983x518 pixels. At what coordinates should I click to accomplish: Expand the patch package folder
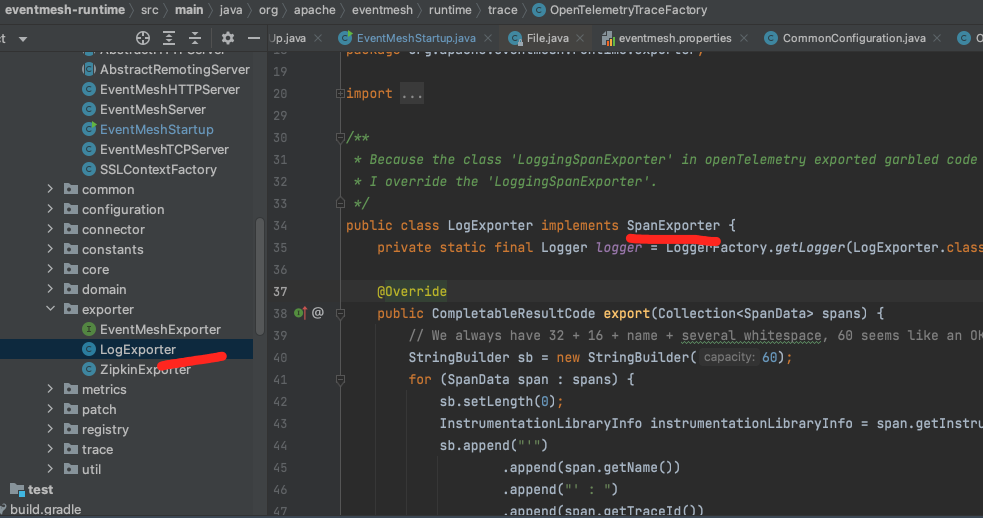(50, 409)
